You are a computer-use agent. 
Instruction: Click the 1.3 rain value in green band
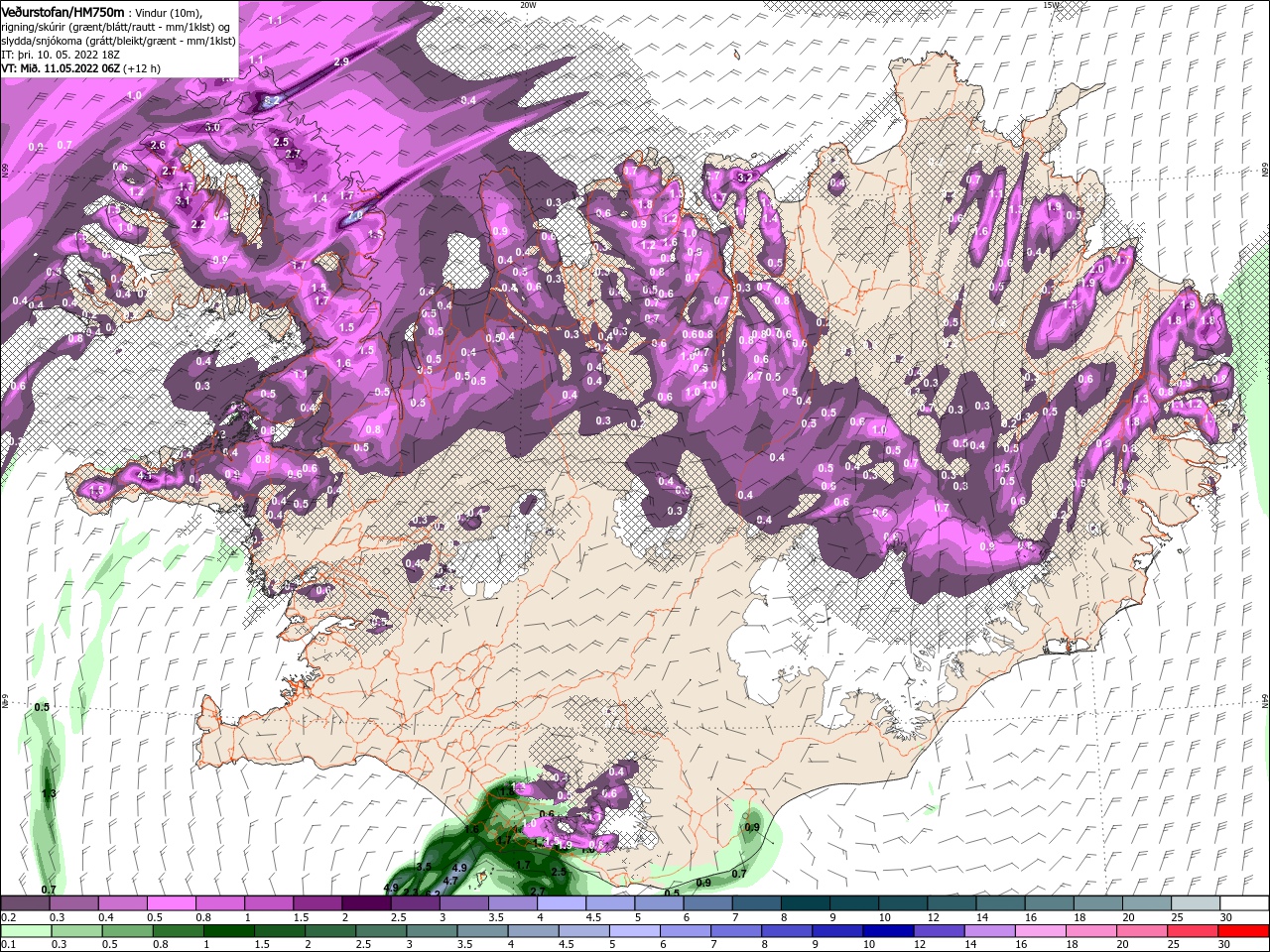pos(49,793)
